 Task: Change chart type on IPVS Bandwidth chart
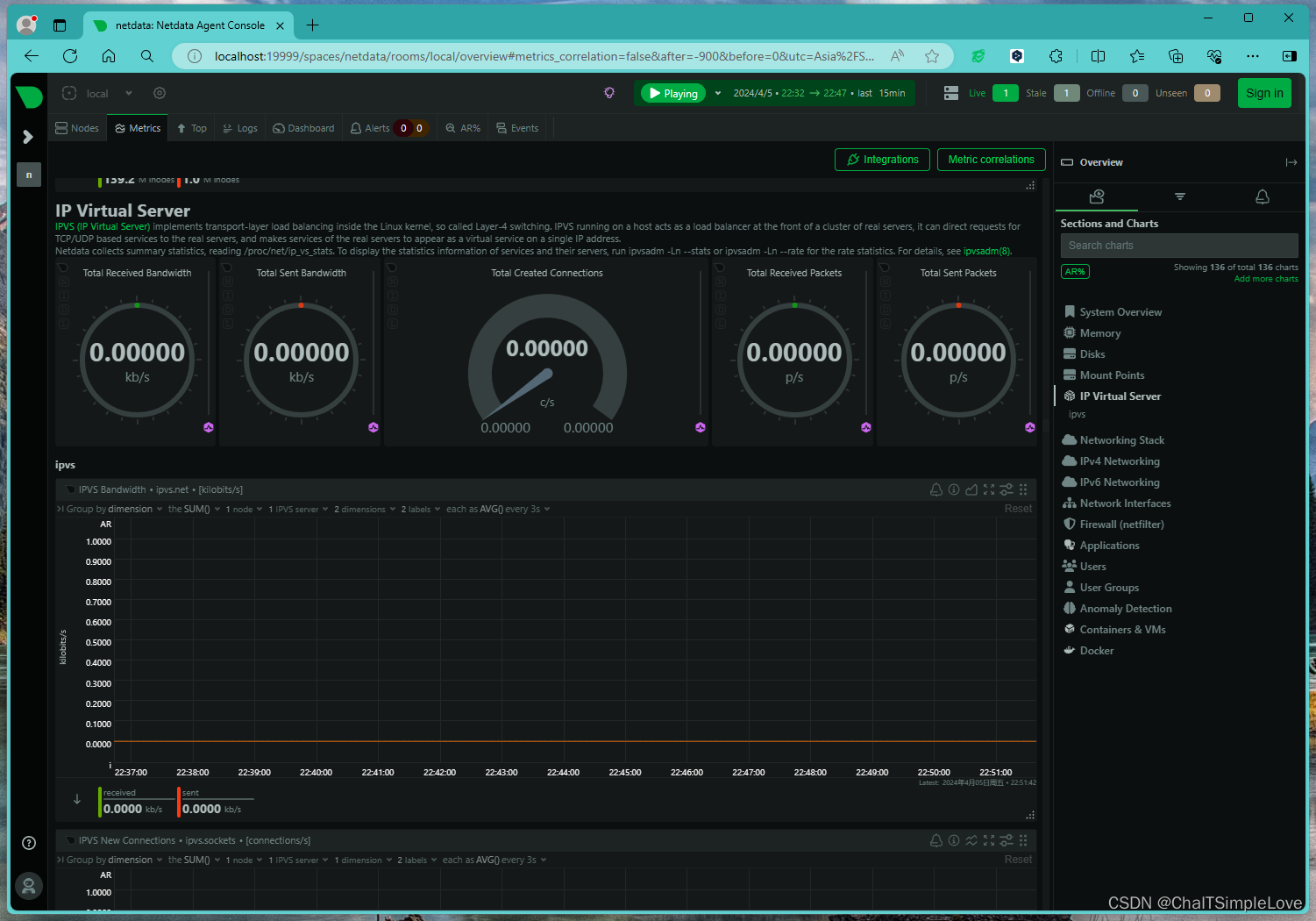[x=971, y=489]
